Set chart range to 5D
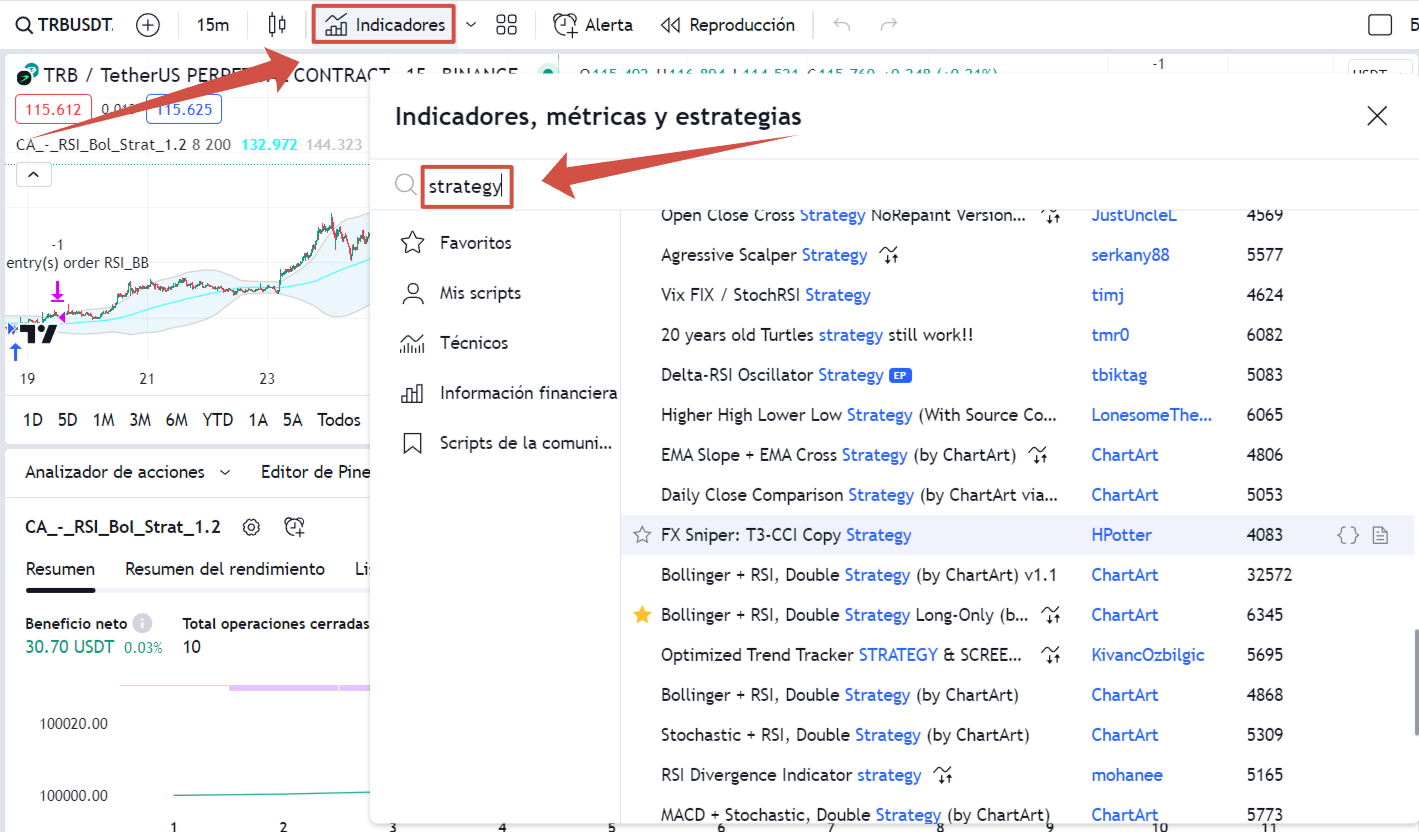This screenshot has height=832, width=1419. coord(67,420)
